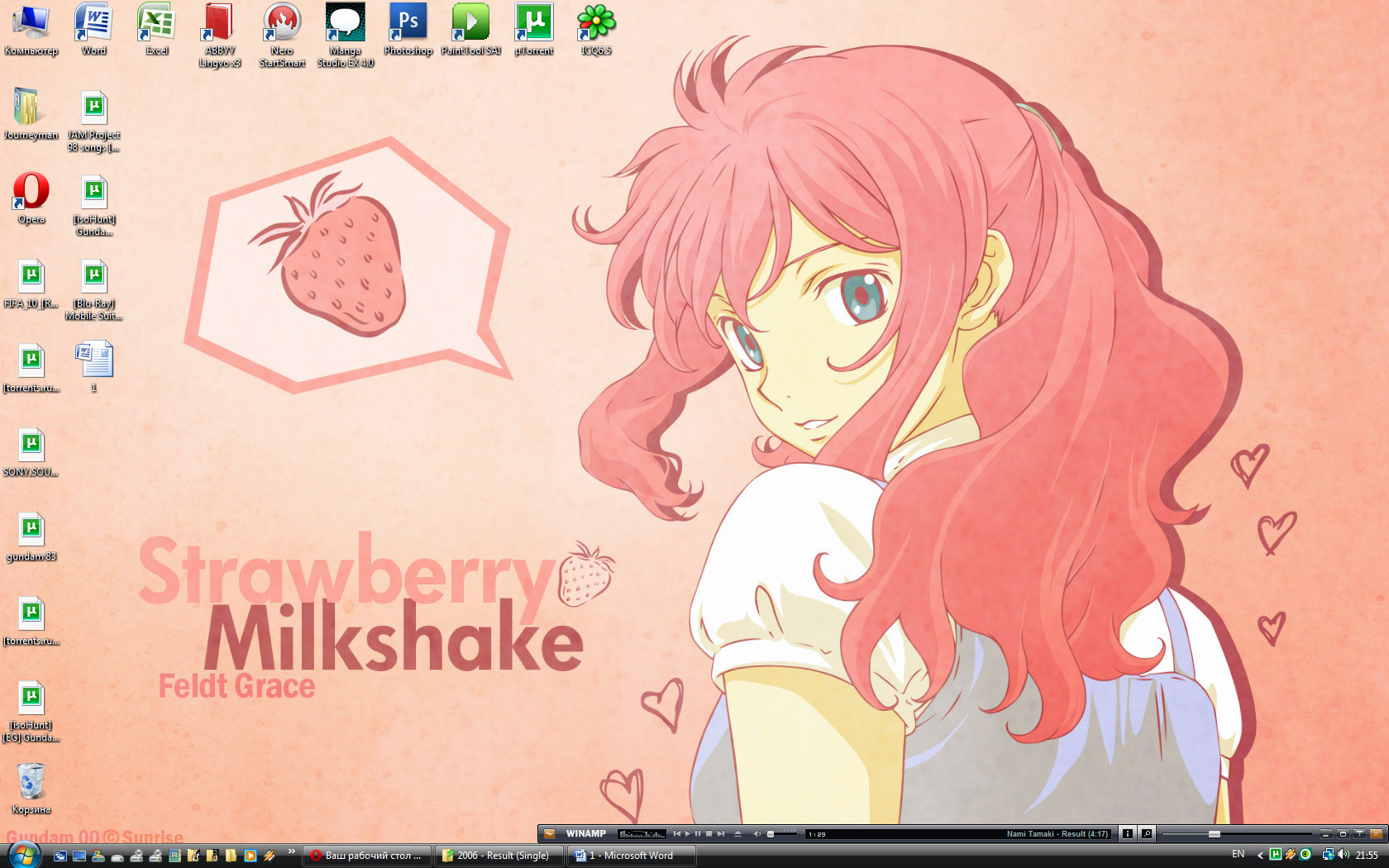Select the [isoHunt] [EG] Gunda... torrent file
The height and width of the screenshot is (868, 1389).
click(31, 711)
